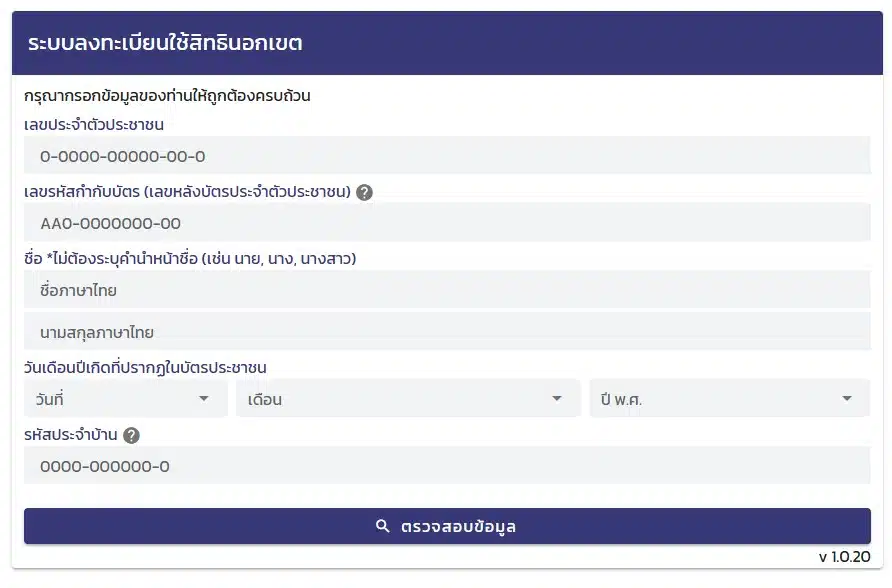Expand the month selector via its chevron arrow
This screenshot has height=588, width=892.
pyautogui.click(x=557, y=398)
